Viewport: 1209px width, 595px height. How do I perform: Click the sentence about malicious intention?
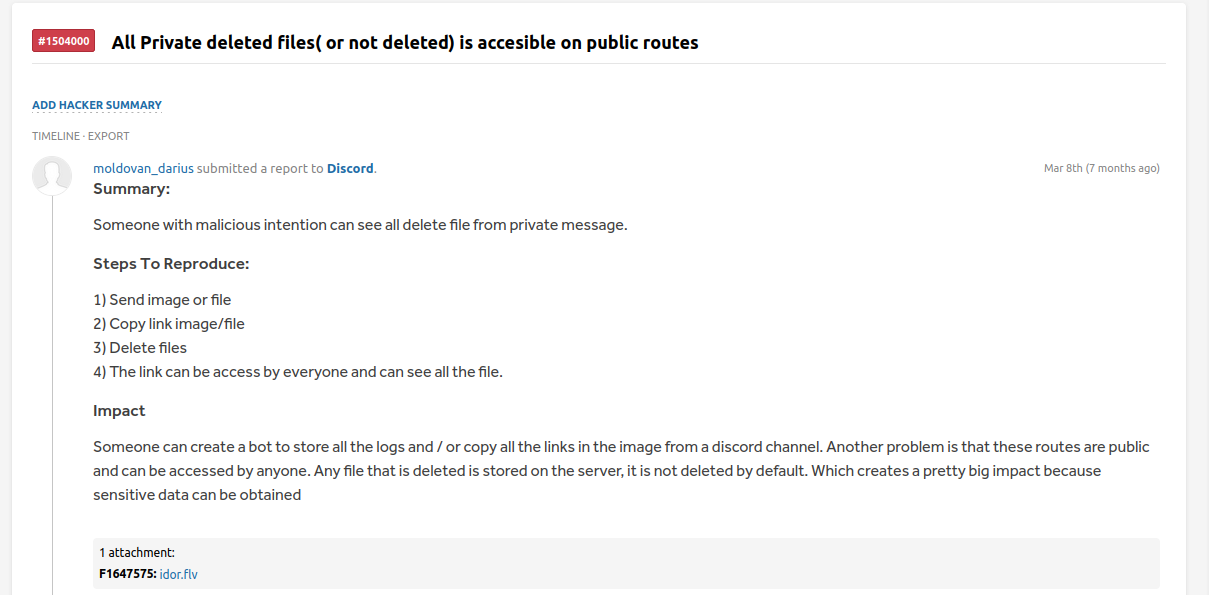(360, 225)
